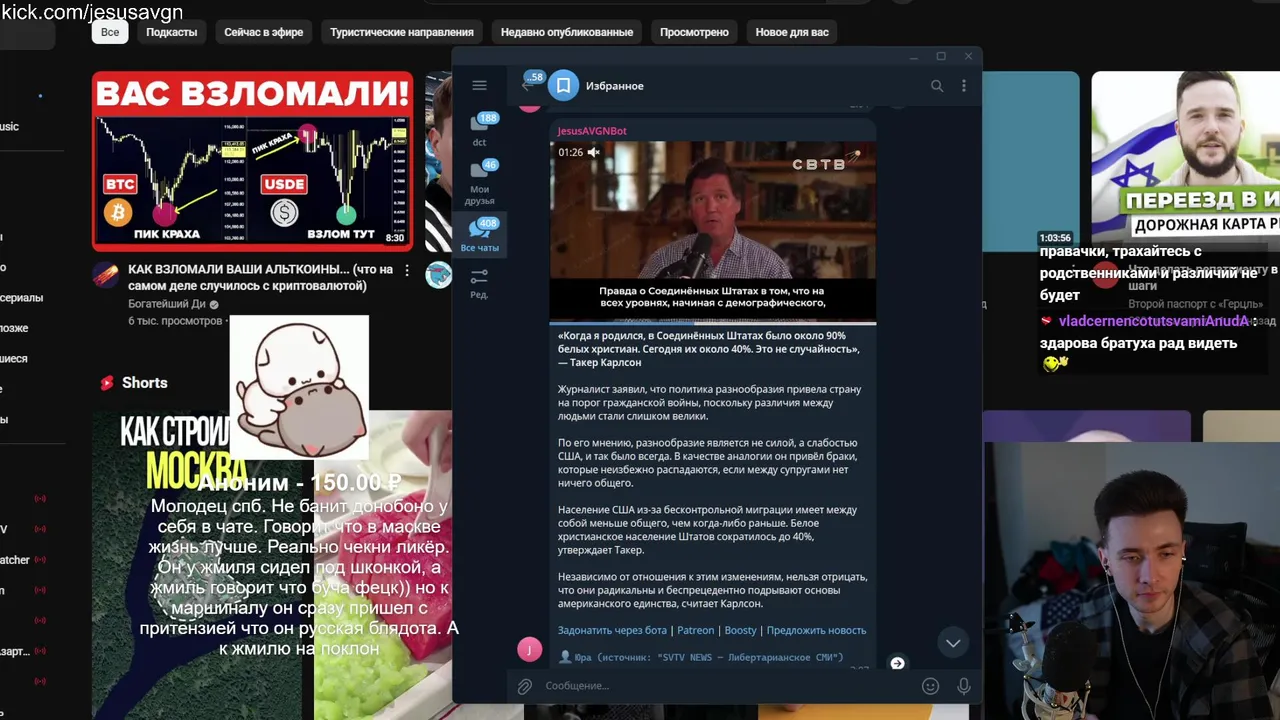
Task: Select the dct chat folder
Action: (x=480, y=130)
